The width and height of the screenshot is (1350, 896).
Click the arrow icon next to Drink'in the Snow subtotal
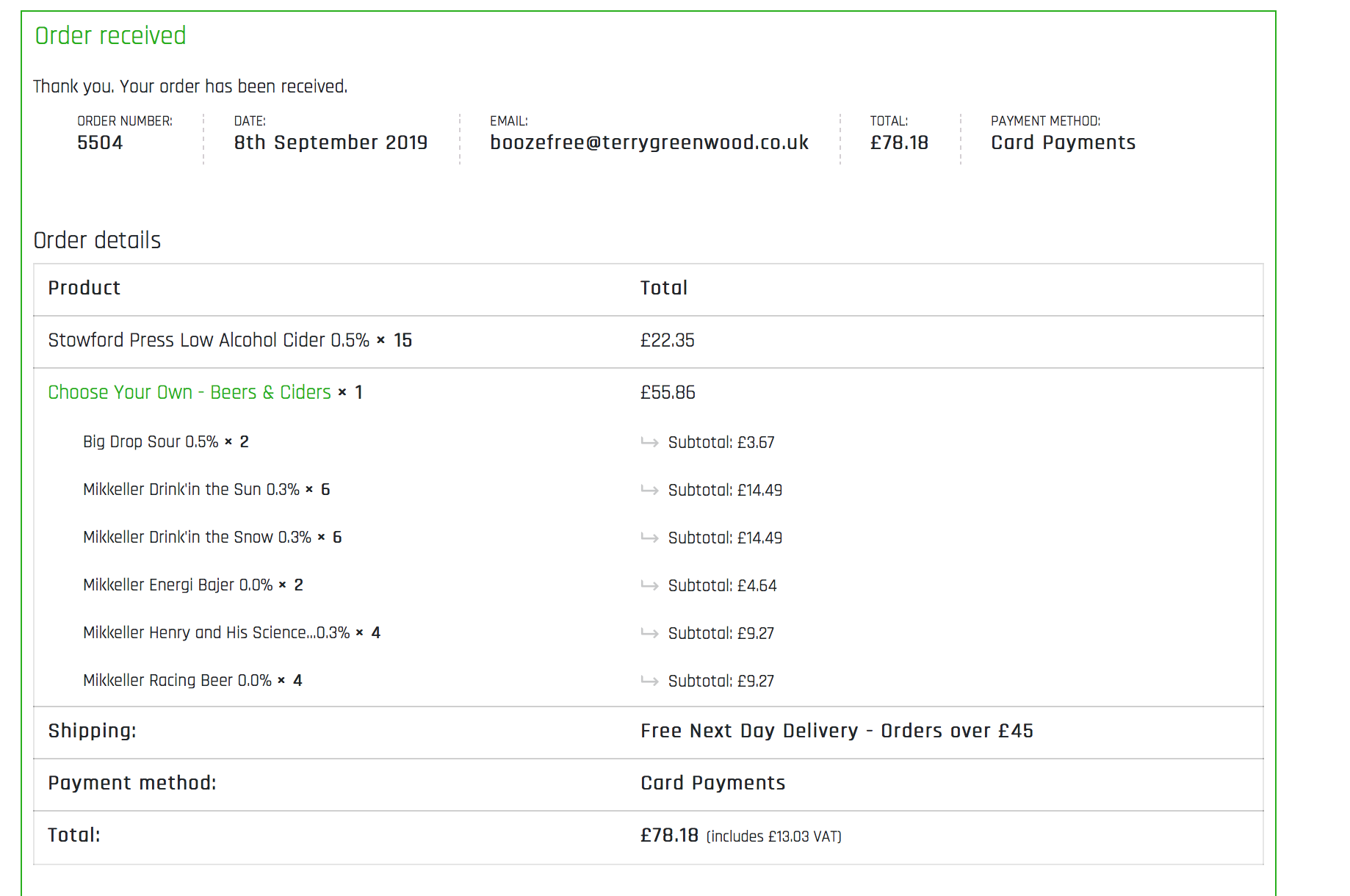tap(649, 538)
